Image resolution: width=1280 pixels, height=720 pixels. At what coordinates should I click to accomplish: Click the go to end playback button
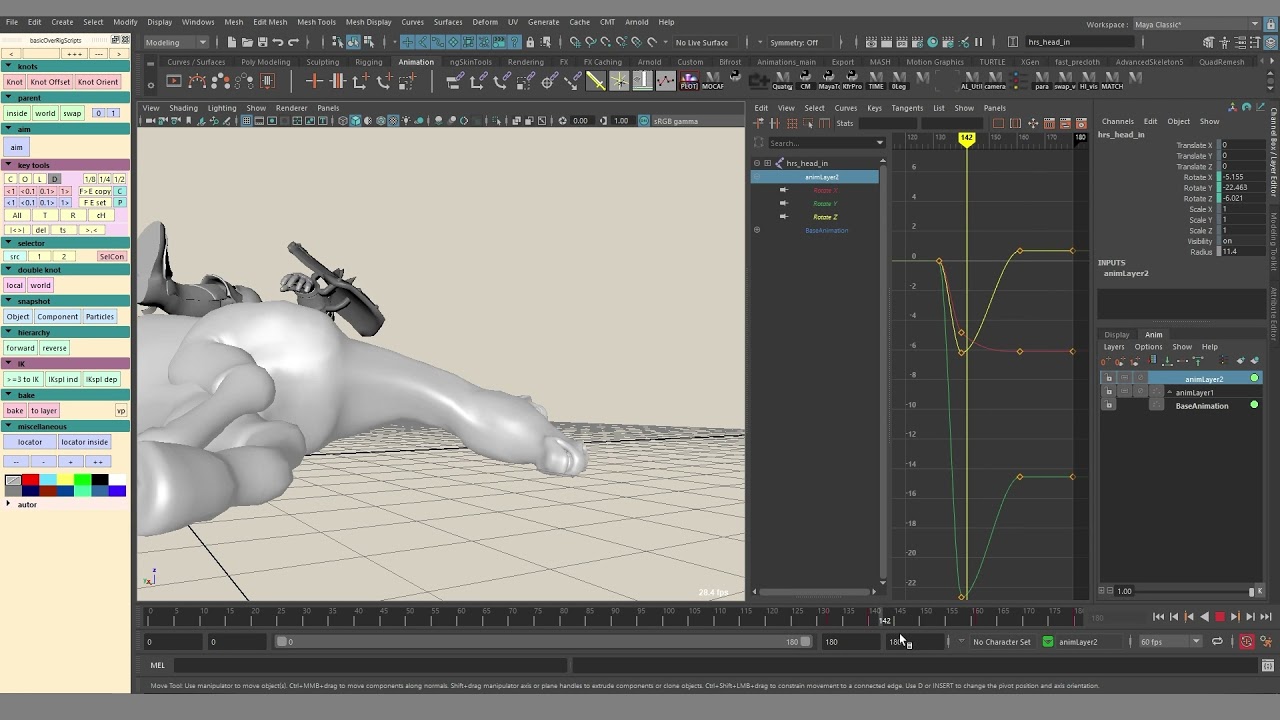click(1266, 617)
